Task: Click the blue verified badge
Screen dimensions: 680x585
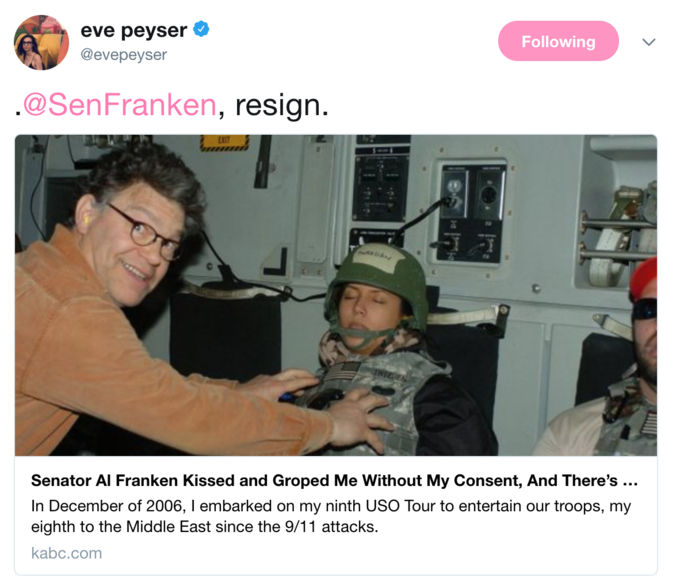Action: click(x=201, y=29)
